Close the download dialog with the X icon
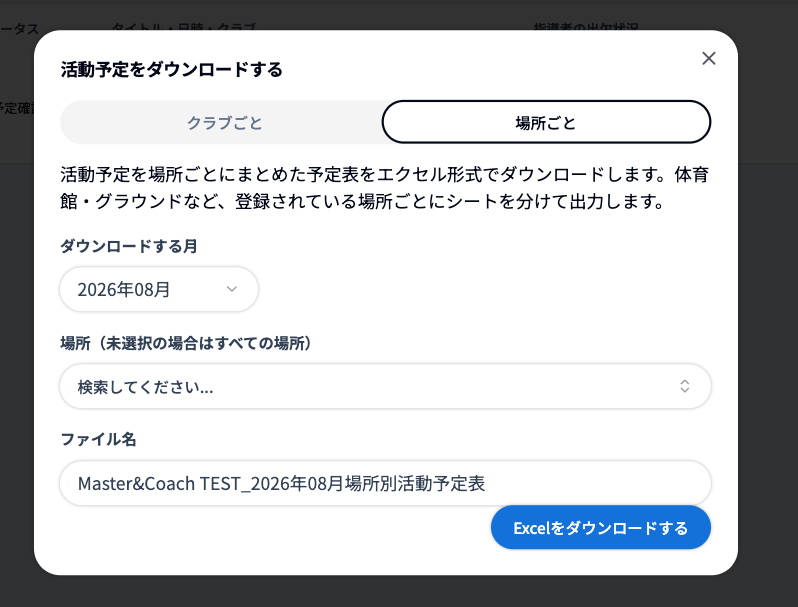 point(708,59)
